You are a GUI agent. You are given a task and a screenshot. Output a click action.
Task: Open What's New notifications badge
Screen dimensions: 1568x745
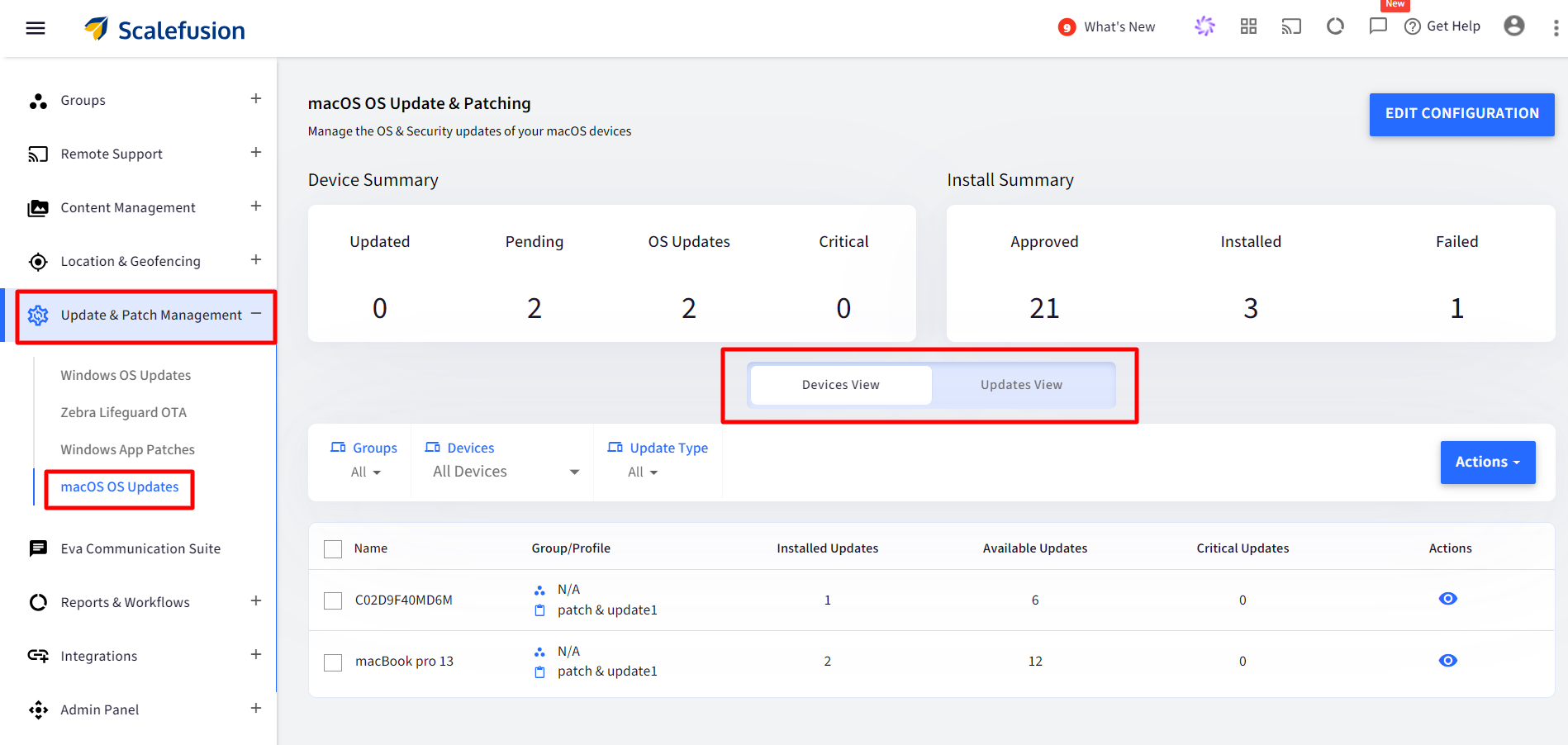pos(1067,27)
